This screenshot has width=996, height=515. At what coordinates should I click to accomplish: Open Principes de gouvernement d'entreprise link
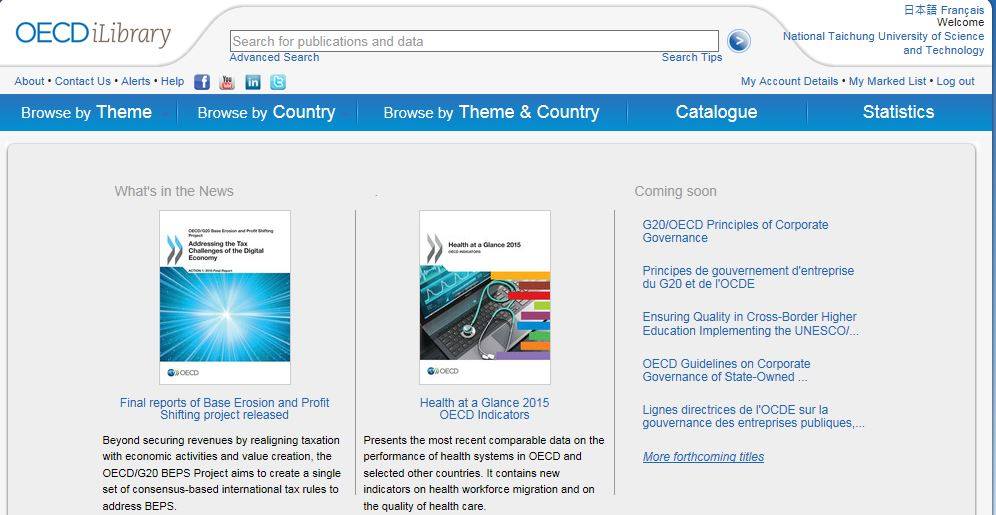point(748,278)
